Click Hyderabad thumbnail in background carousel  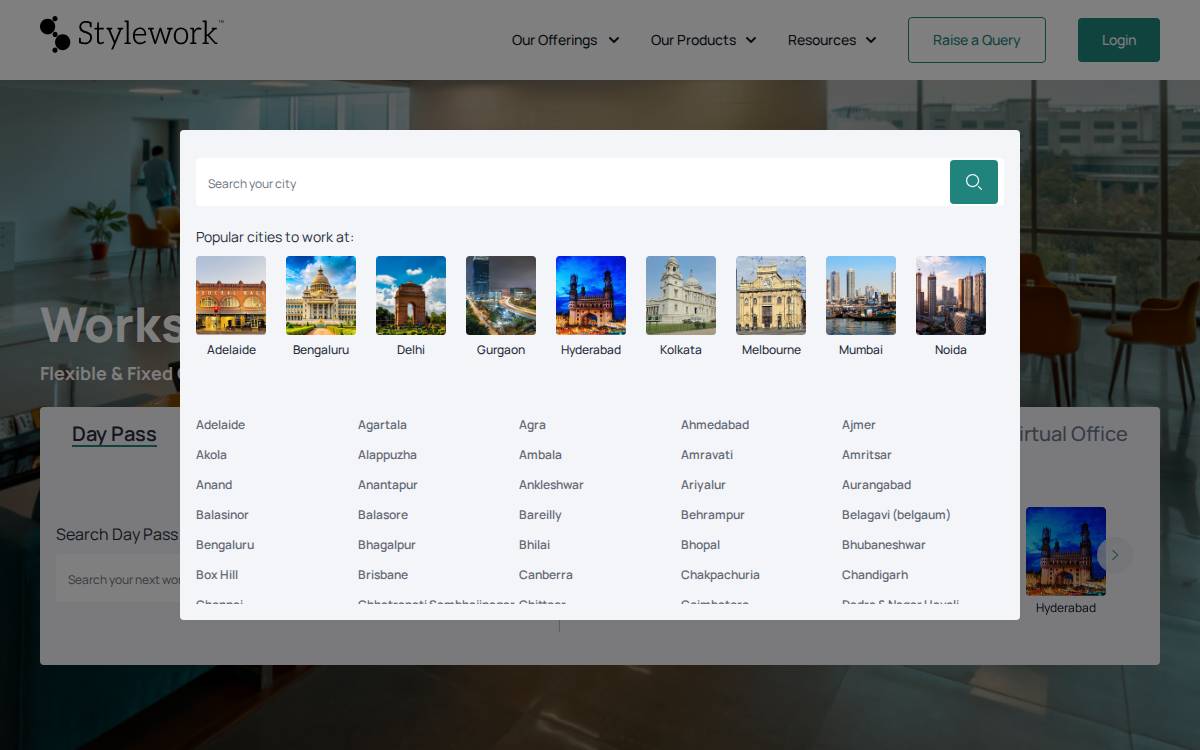[1066, 551]
